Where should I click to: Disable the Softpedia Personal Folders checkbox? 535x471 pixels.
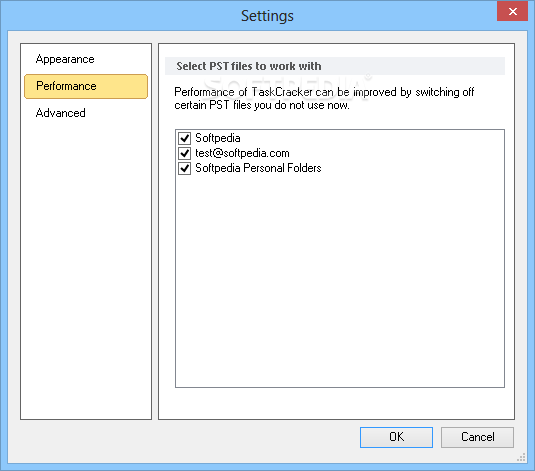tap(185, 168)
